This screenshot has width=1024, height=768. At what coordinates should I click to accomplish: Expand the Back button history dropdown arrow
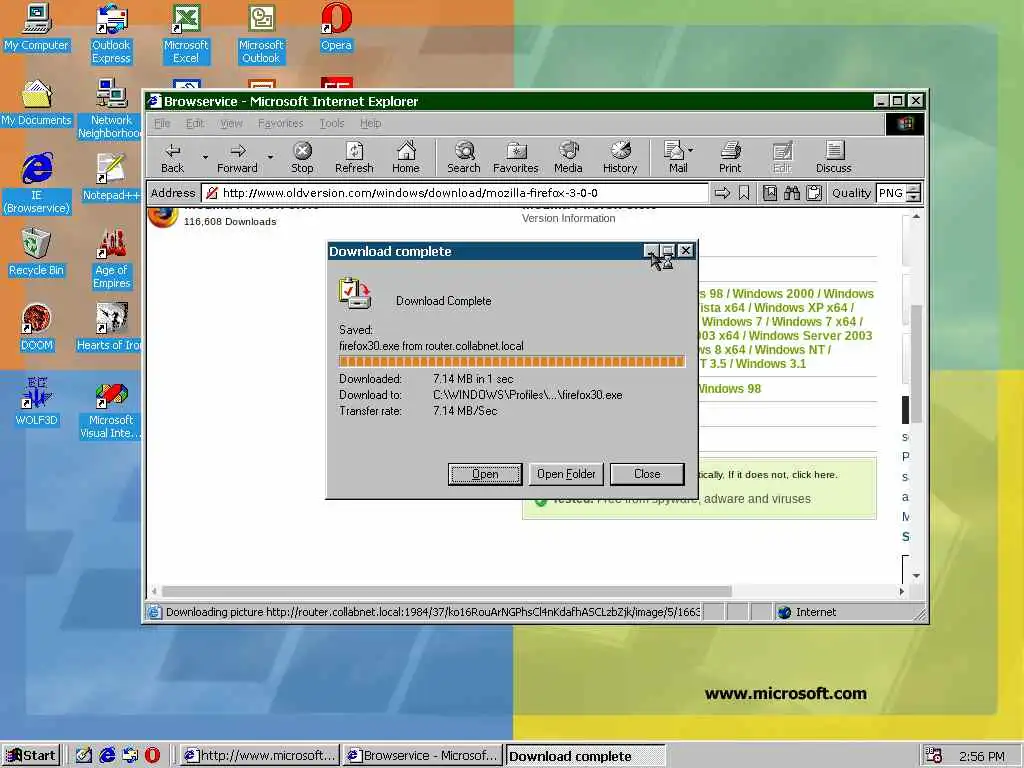[x=205, y=157]
